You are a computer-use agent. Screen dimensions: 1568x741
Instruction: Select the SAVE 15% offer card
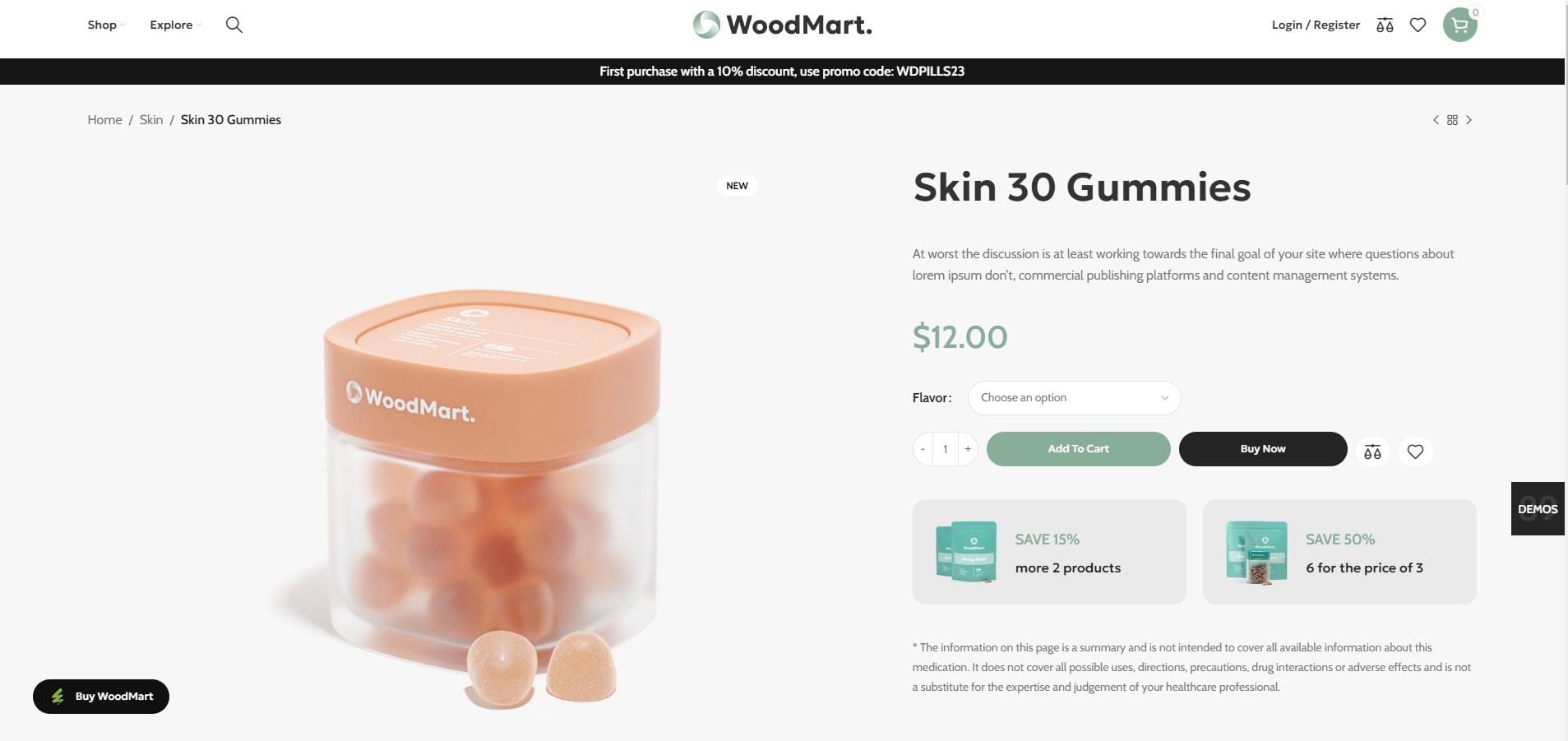(x=1049, y=552)
